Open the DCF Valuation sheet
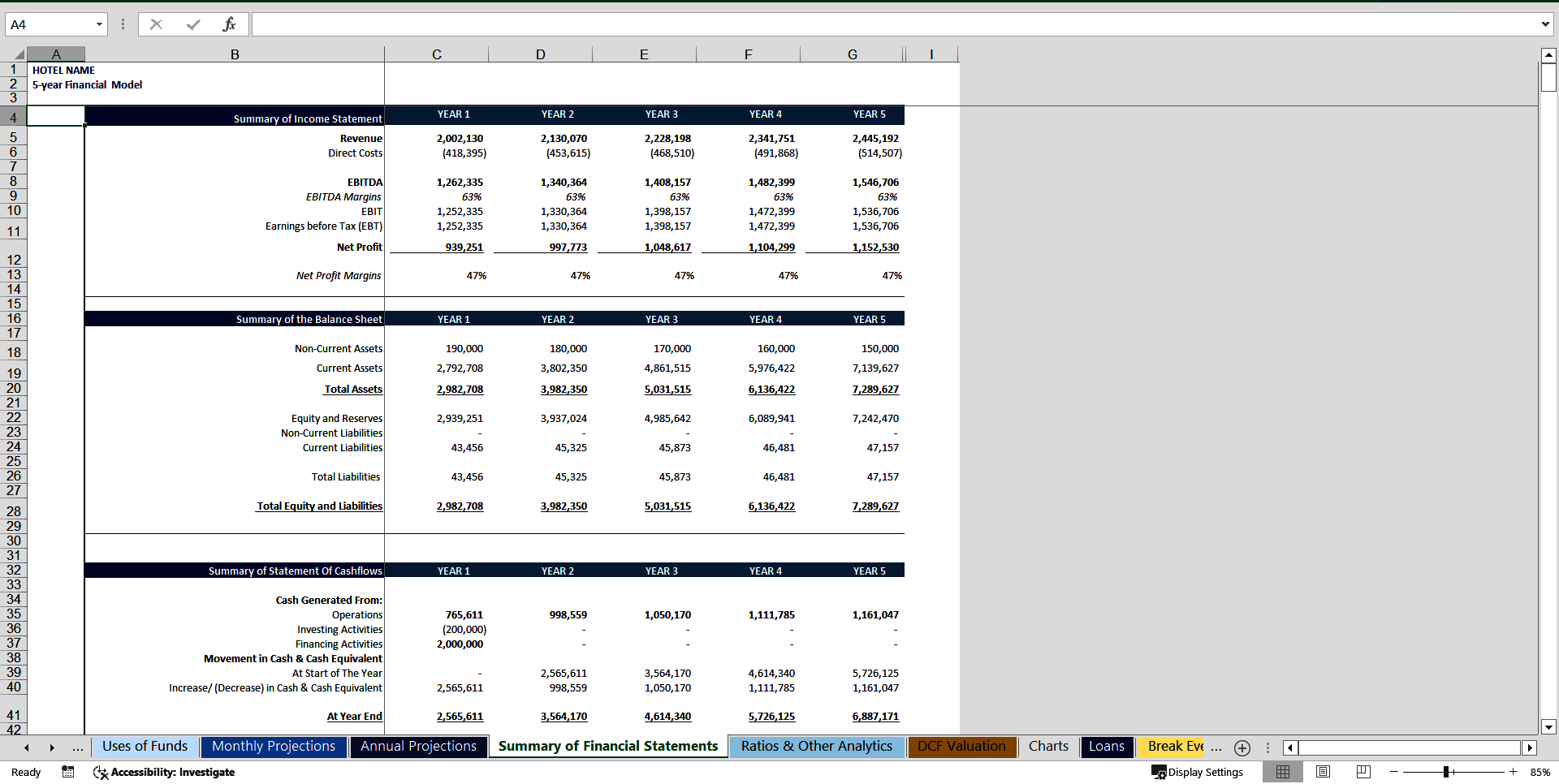 (x=961, y=747)
